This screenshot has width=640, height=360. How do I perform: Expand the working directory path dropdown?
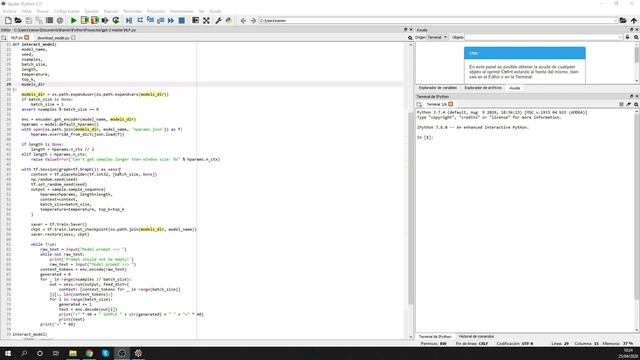tap(615, 20)
